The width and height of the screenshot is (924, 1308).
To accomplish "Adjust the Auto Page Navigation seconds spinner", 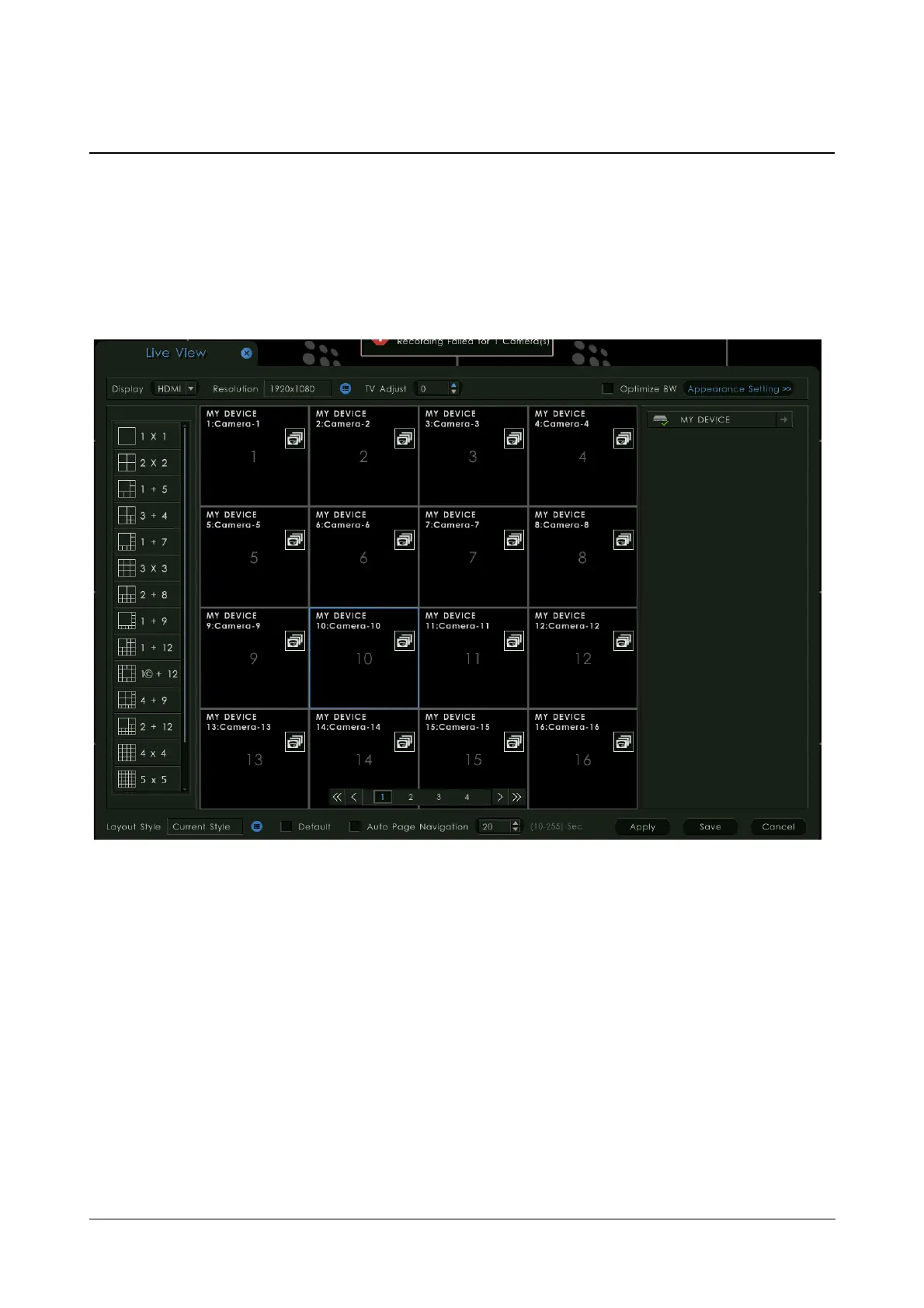I will 516,826.
